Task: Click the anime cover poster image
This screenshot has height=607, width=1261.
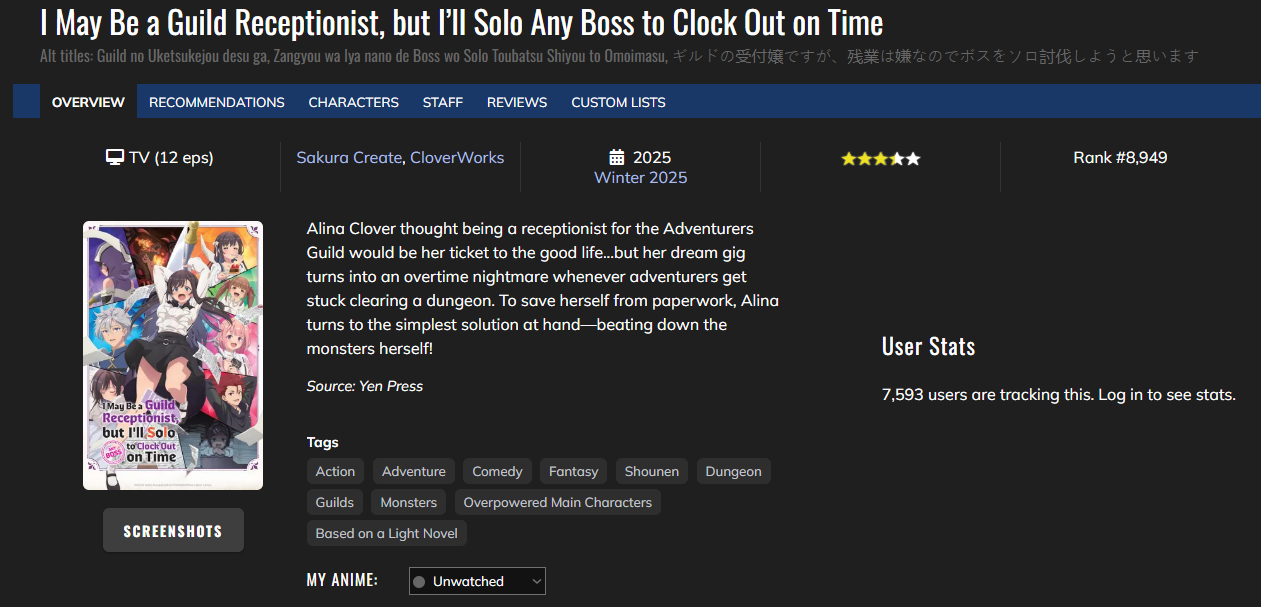Action: click(x=173, y=355)
